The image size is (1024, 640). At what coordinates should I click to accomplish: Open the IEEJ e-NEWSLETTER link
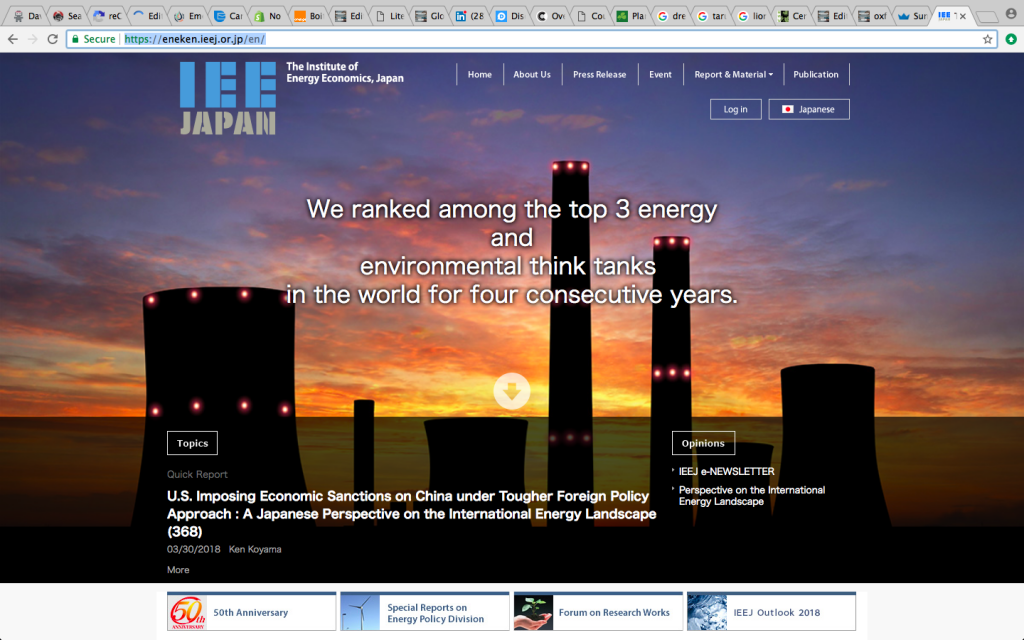pyautogui.click(x=726, y=472)
